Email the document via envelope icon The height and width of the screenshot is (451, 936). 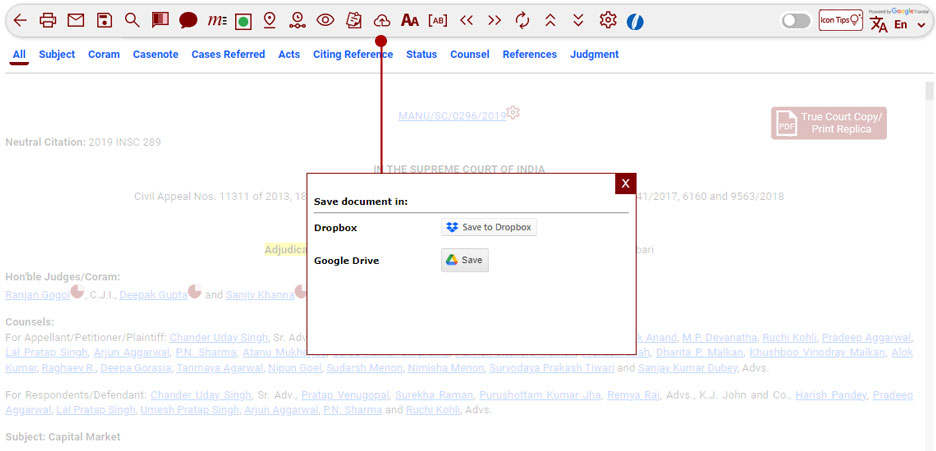(76, 20)
